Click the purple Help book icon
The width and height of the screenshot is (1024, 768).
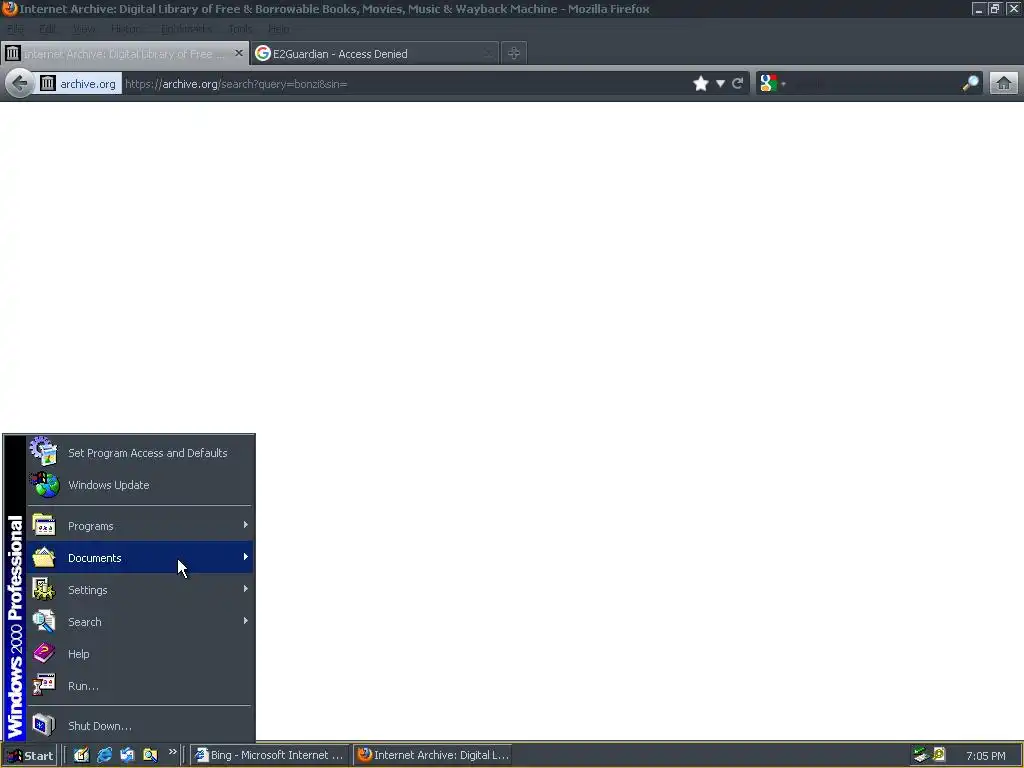coord(44,653)
